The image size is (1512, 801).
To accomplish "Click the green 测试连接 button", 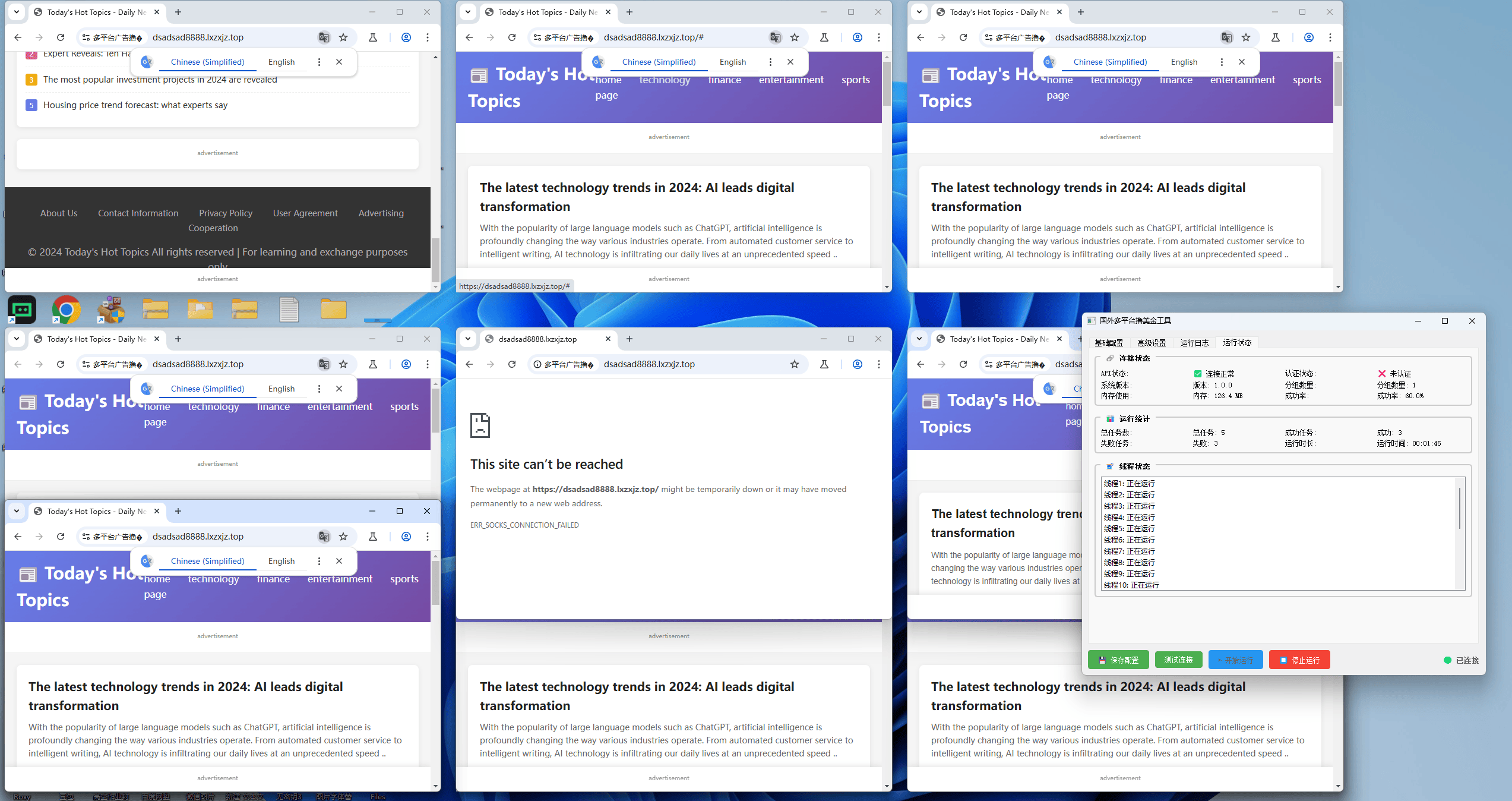I will coord(1178,660).
